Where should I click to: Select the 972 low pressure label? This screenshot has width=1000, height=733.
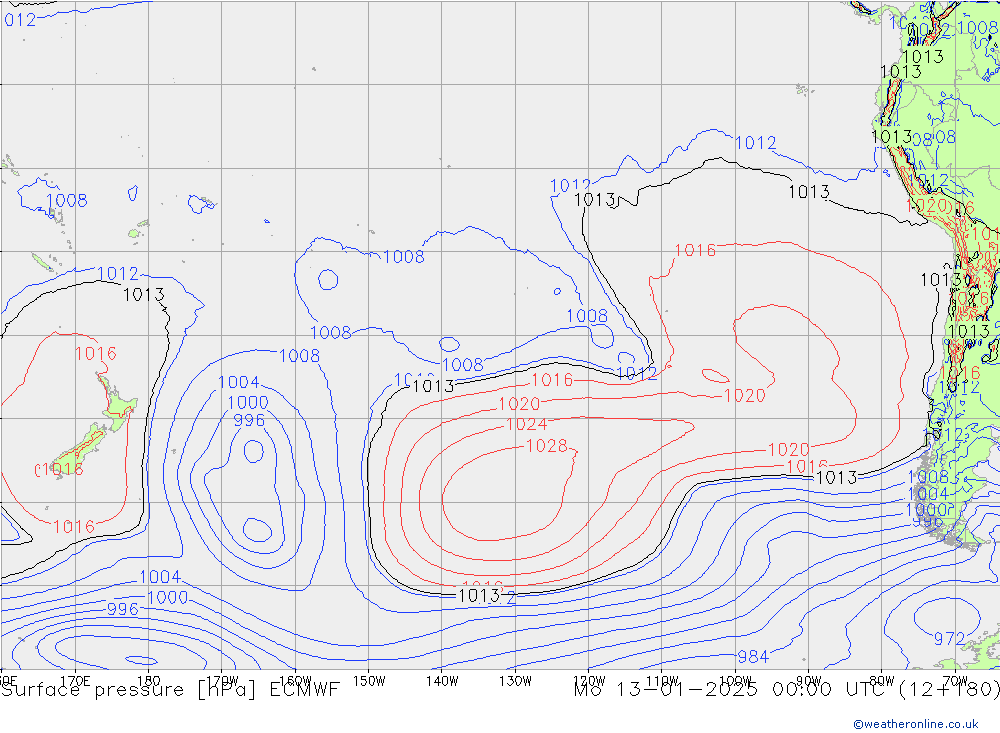pos(950,639)
